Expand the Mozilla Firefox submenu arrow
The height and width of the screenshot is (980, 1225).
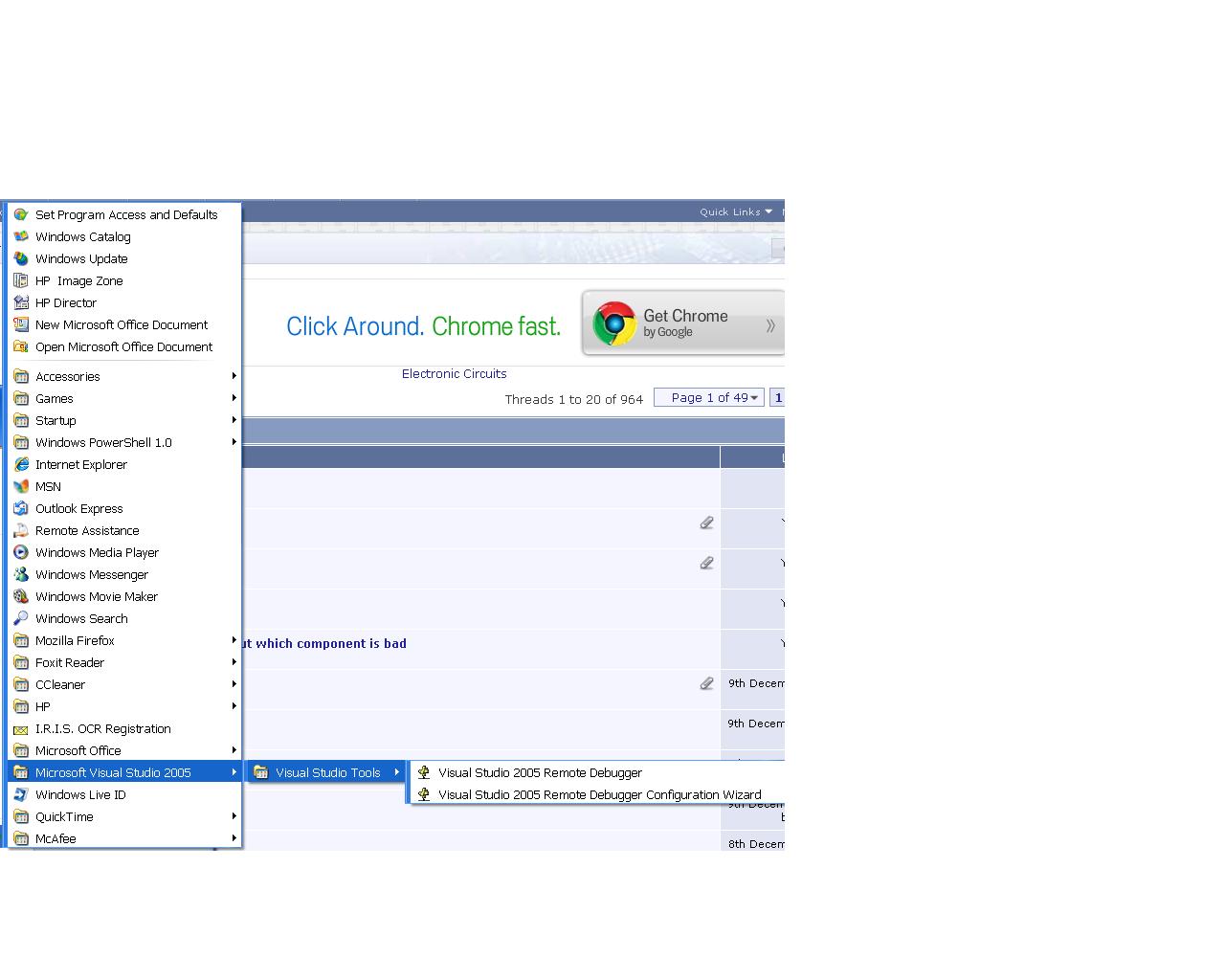click(234, 640)
